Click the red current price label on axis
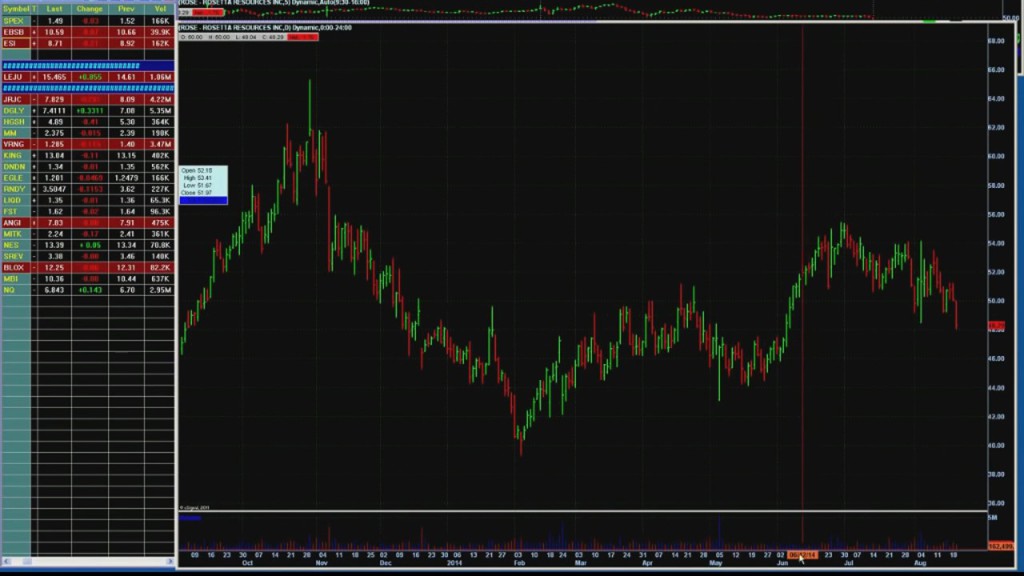The image size is (1024, 576). click(997, 325)
